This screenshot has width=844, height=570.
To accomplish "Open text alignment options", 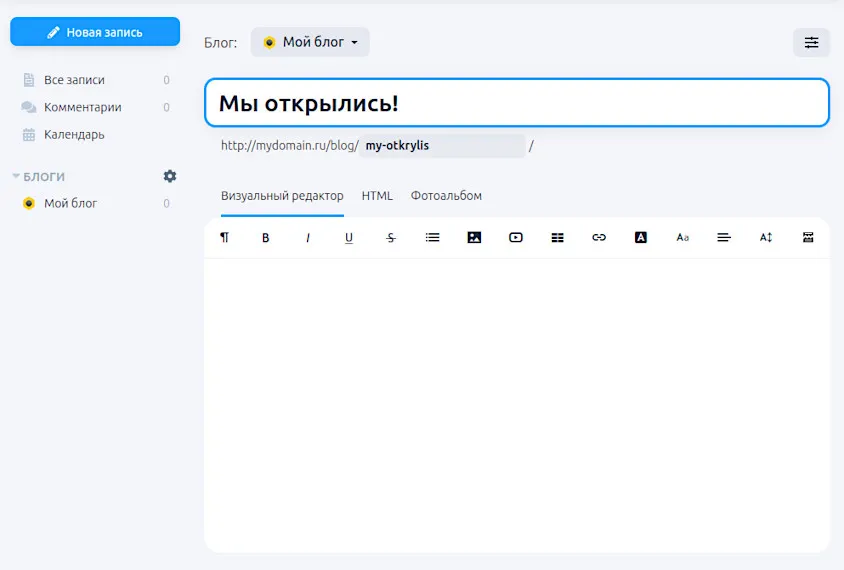I will [724, 237].
